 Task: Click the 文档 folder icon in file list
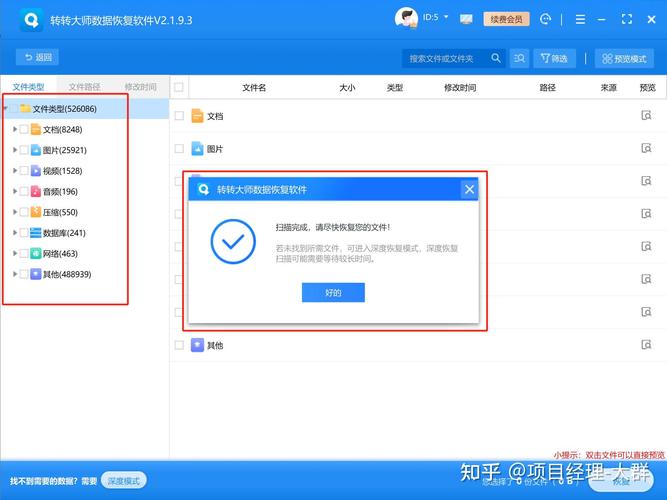click(x=197, y=116)
